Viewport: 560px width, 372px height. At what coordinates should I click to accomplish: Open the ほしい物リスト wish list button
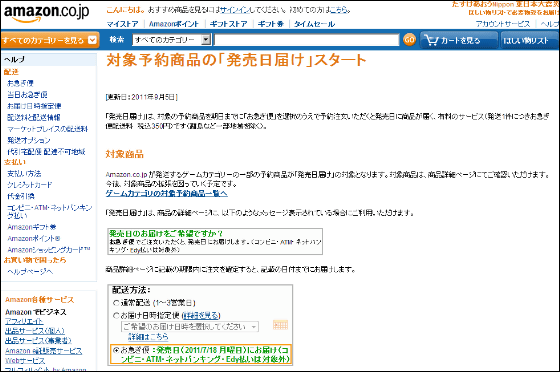point(530,40)
